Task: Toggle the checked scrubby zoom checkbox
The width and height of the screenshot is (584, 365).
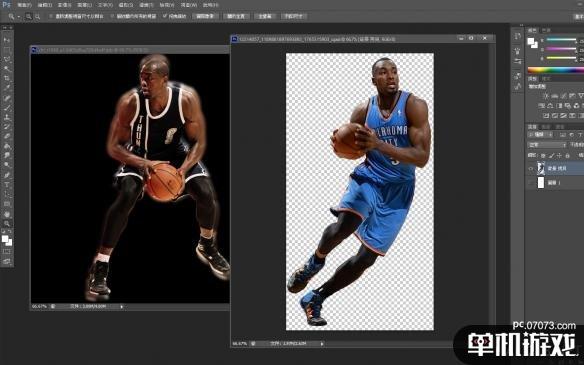Action: pyautogui.click(x=165, y=16)
